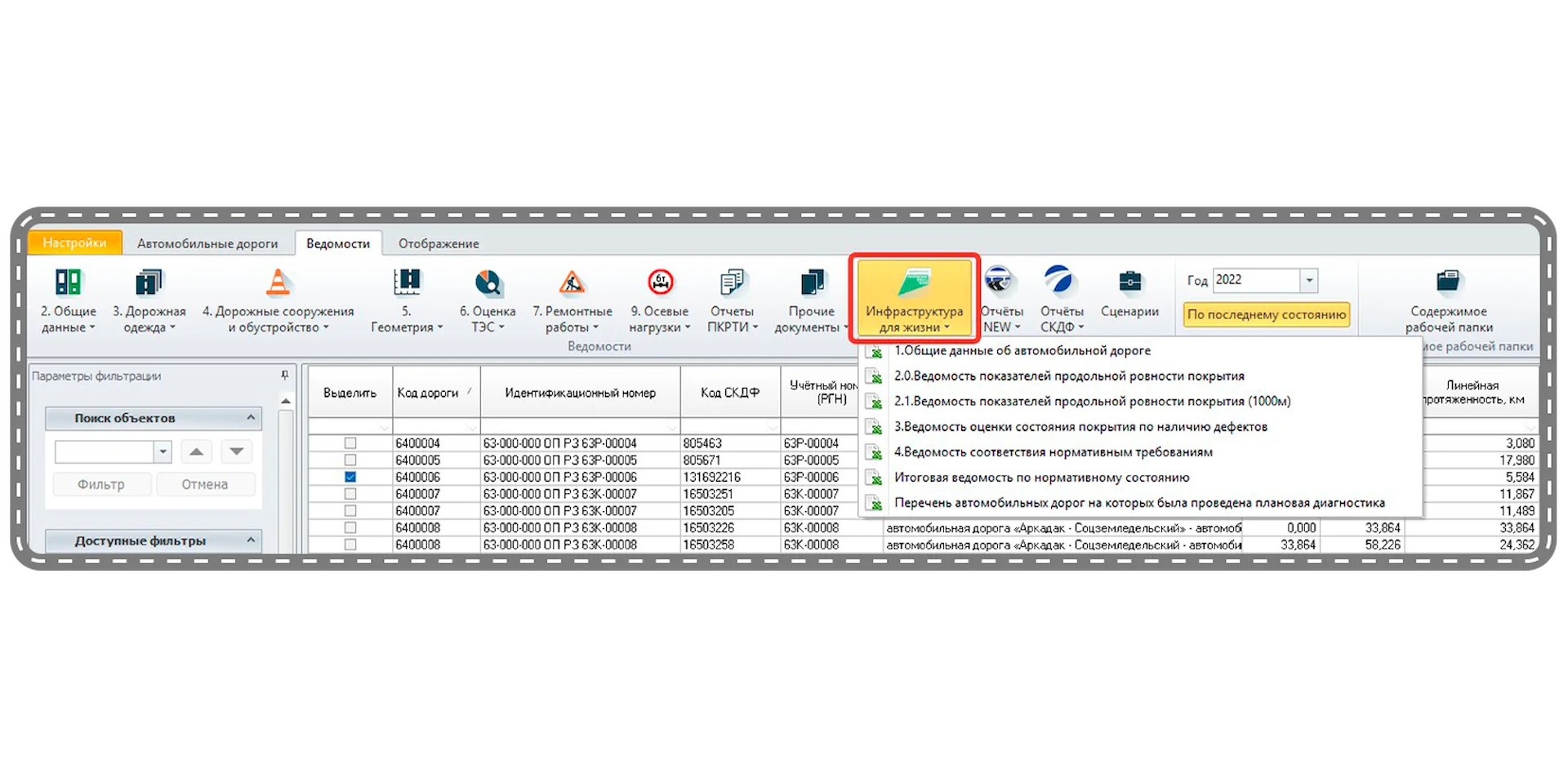Click the Содержимое рабочей папки icon
Image resolution: width=1568 pixels, height=774 pixels.
pos(1448,283)
